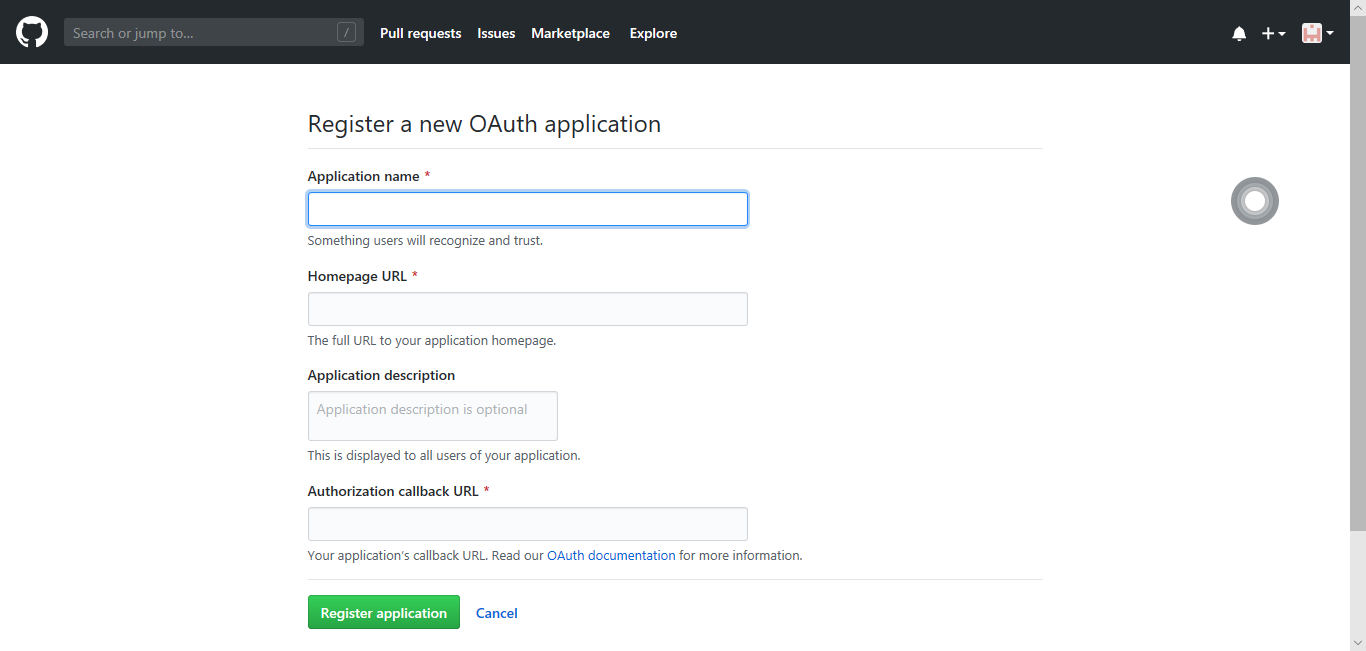This screenshot has width=1366, height=651.
Task: Click the Authorization callback URL label
Action: [393, 491]
